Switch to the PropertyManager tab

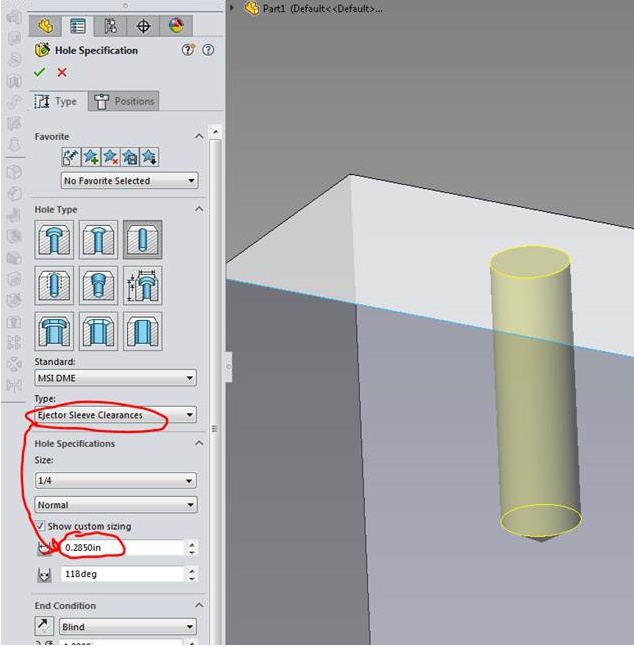click(78, 26)
